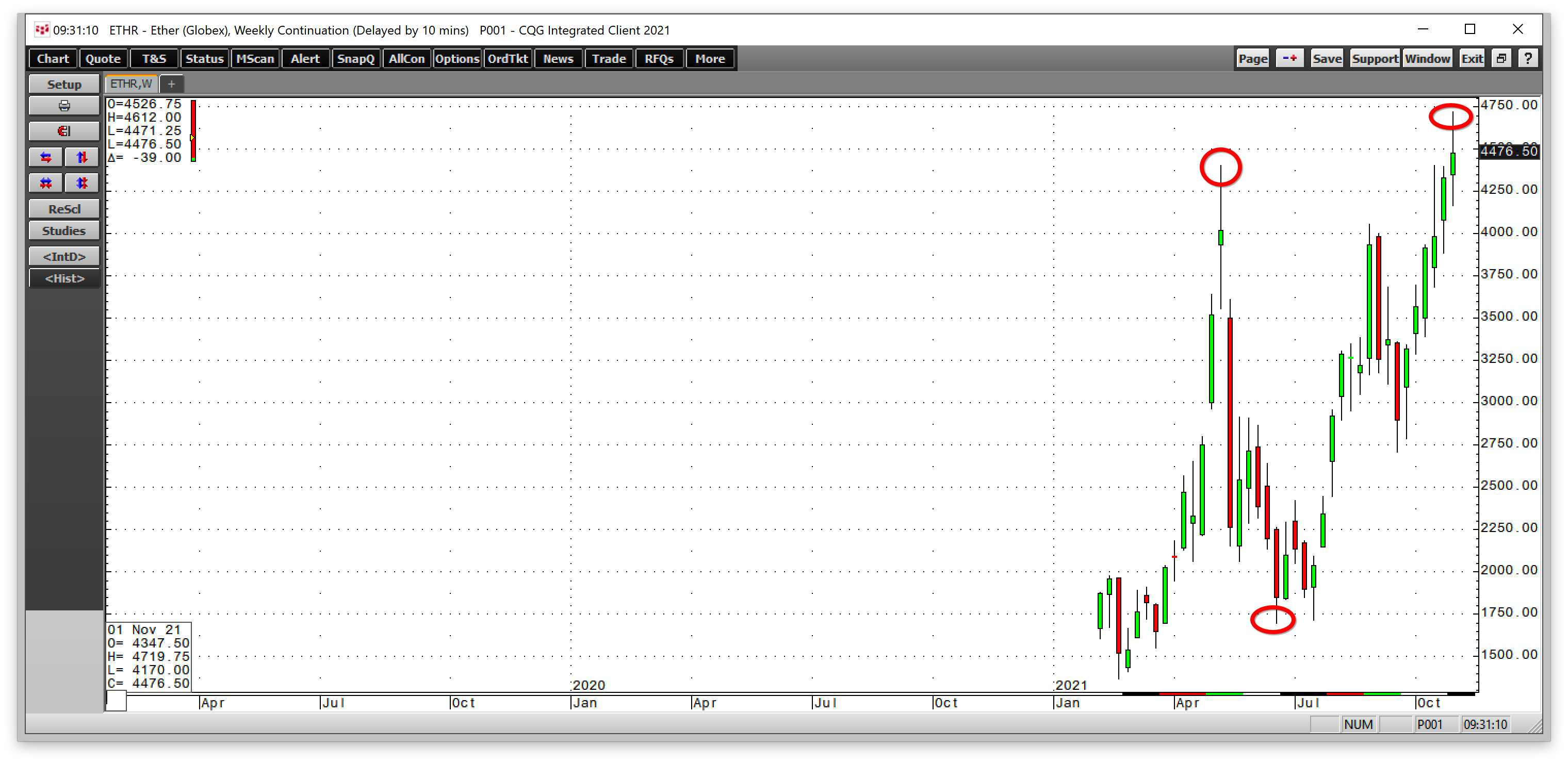Open the More menu in toolbar

pos(710,58)
